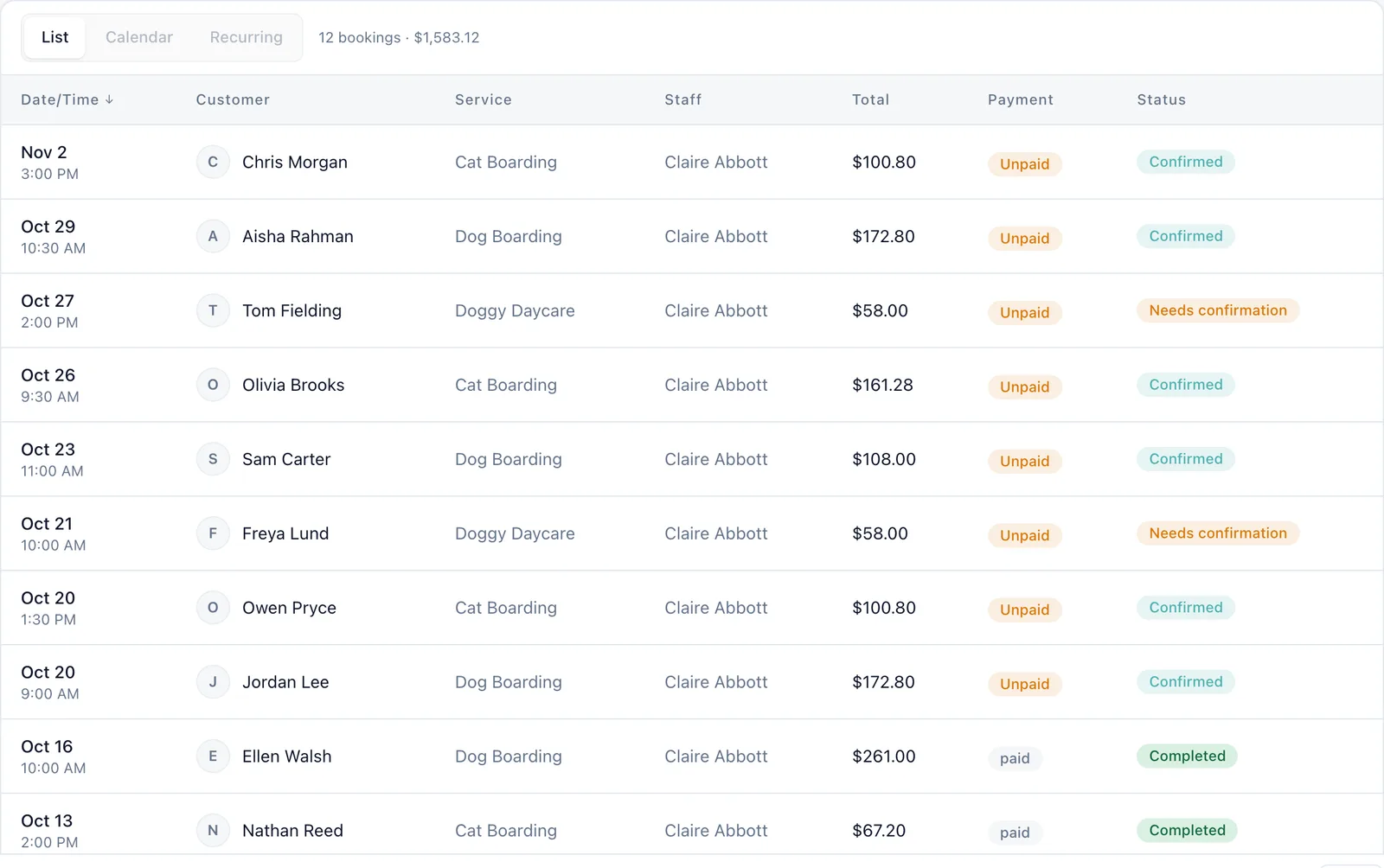
Task: Click Ellen Walsh's Completed status badge
Action: pos(1187,756)
